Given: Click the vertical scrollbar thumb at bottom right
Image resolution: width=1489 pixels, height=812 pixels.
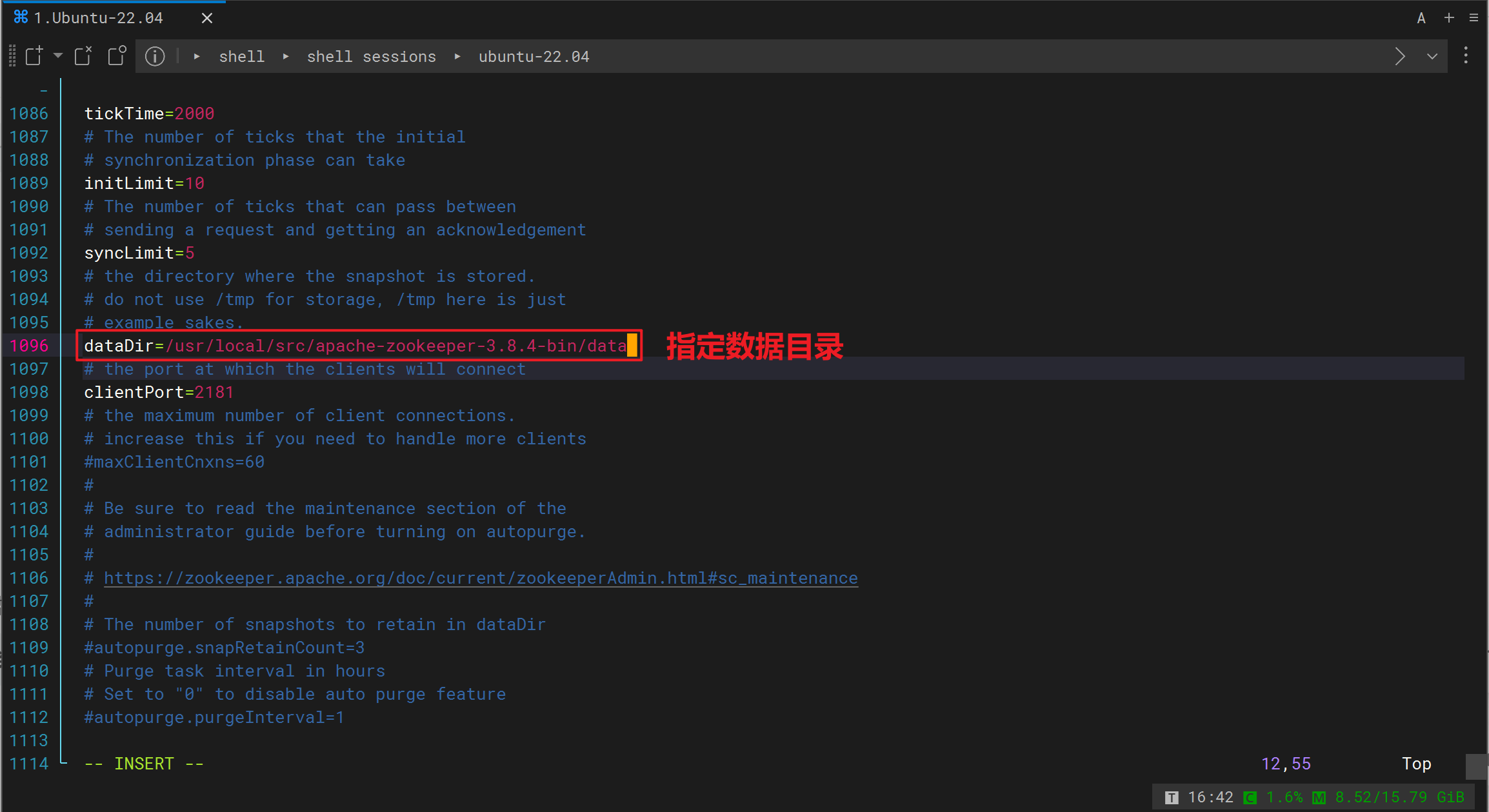Looking at the screenshot, I should pos(1476,766).
